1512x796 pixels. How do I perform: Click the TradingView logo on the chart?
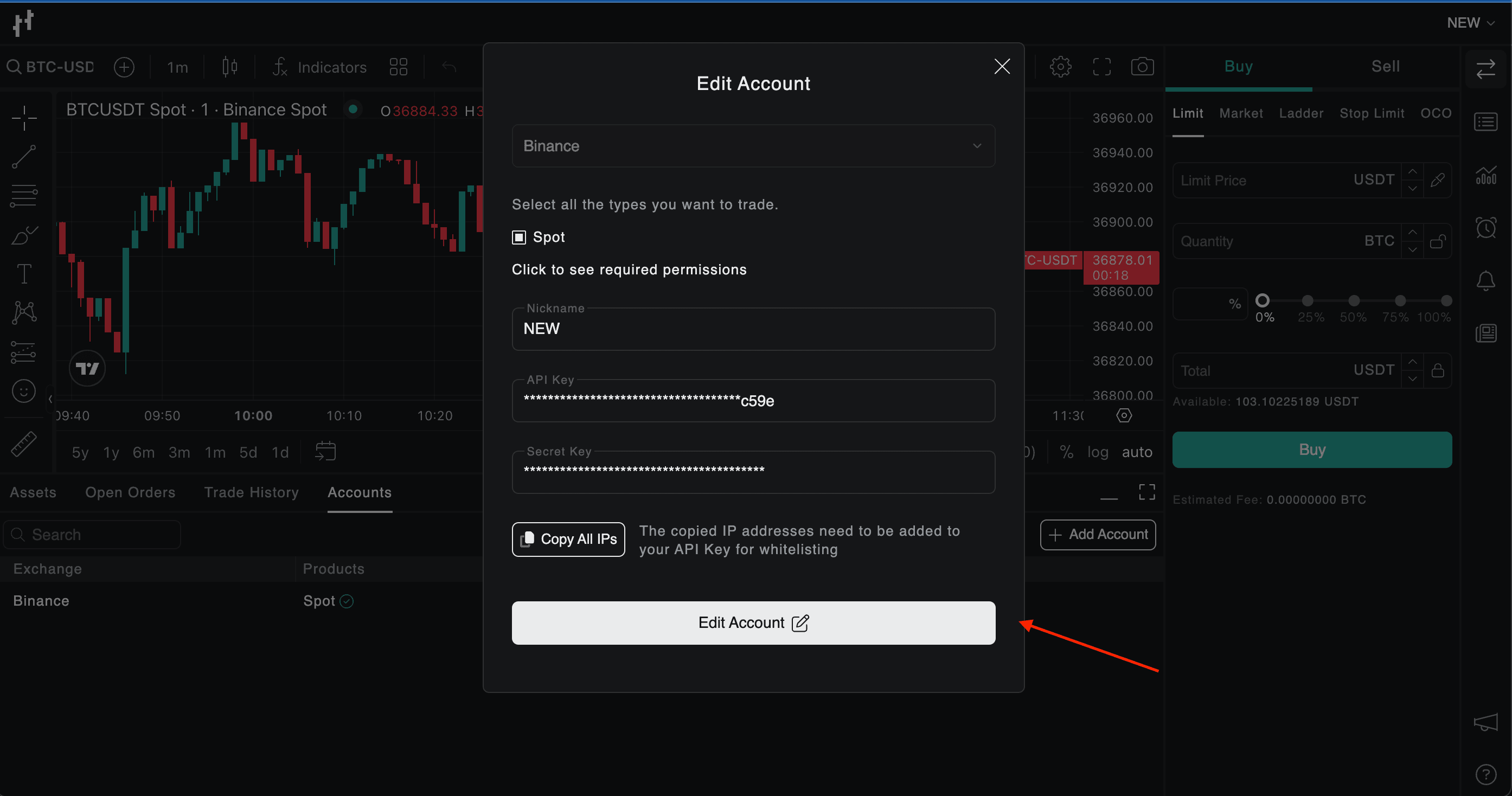87,369
